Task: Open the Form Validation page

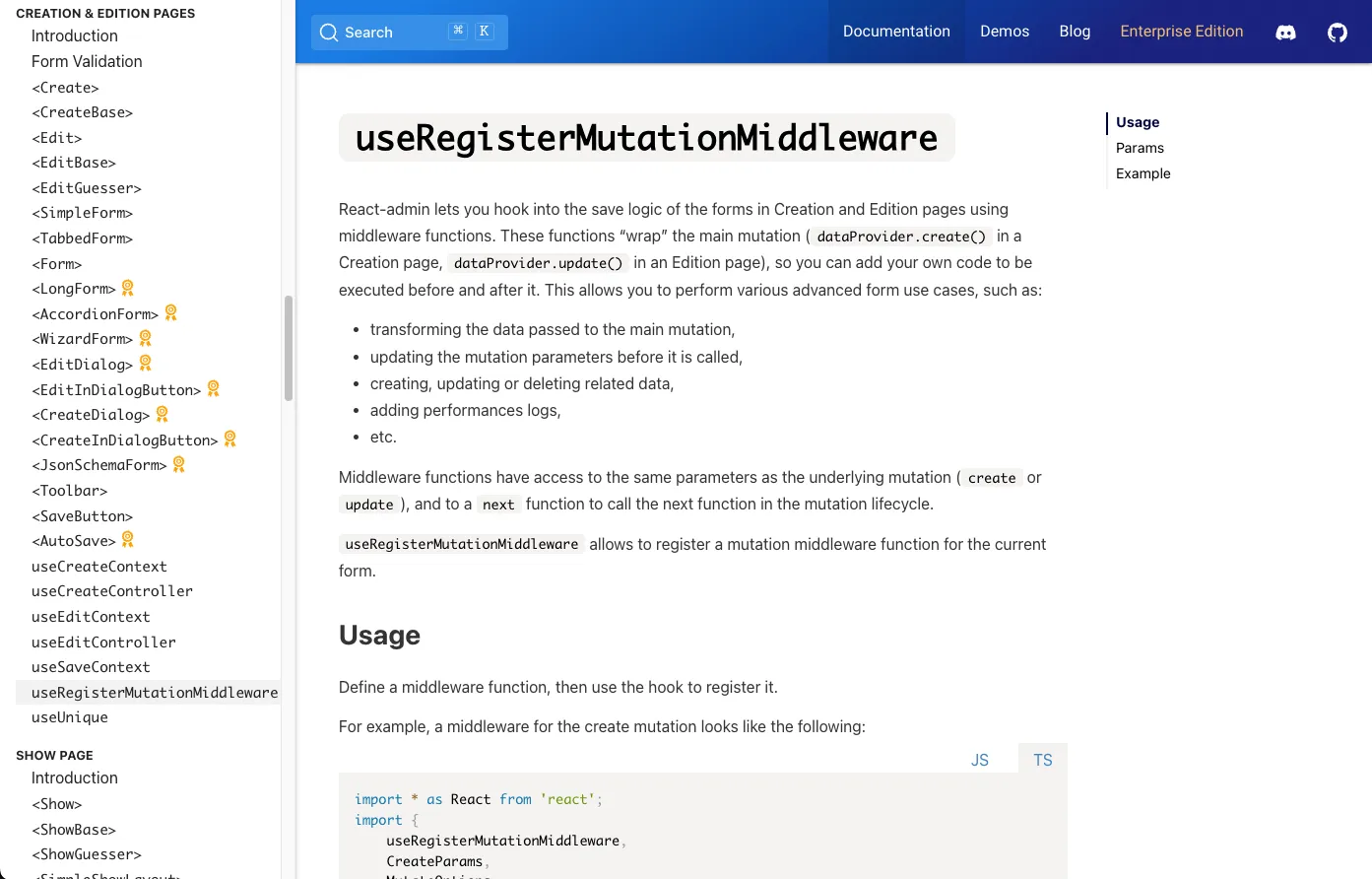Action: pos(88,61)
